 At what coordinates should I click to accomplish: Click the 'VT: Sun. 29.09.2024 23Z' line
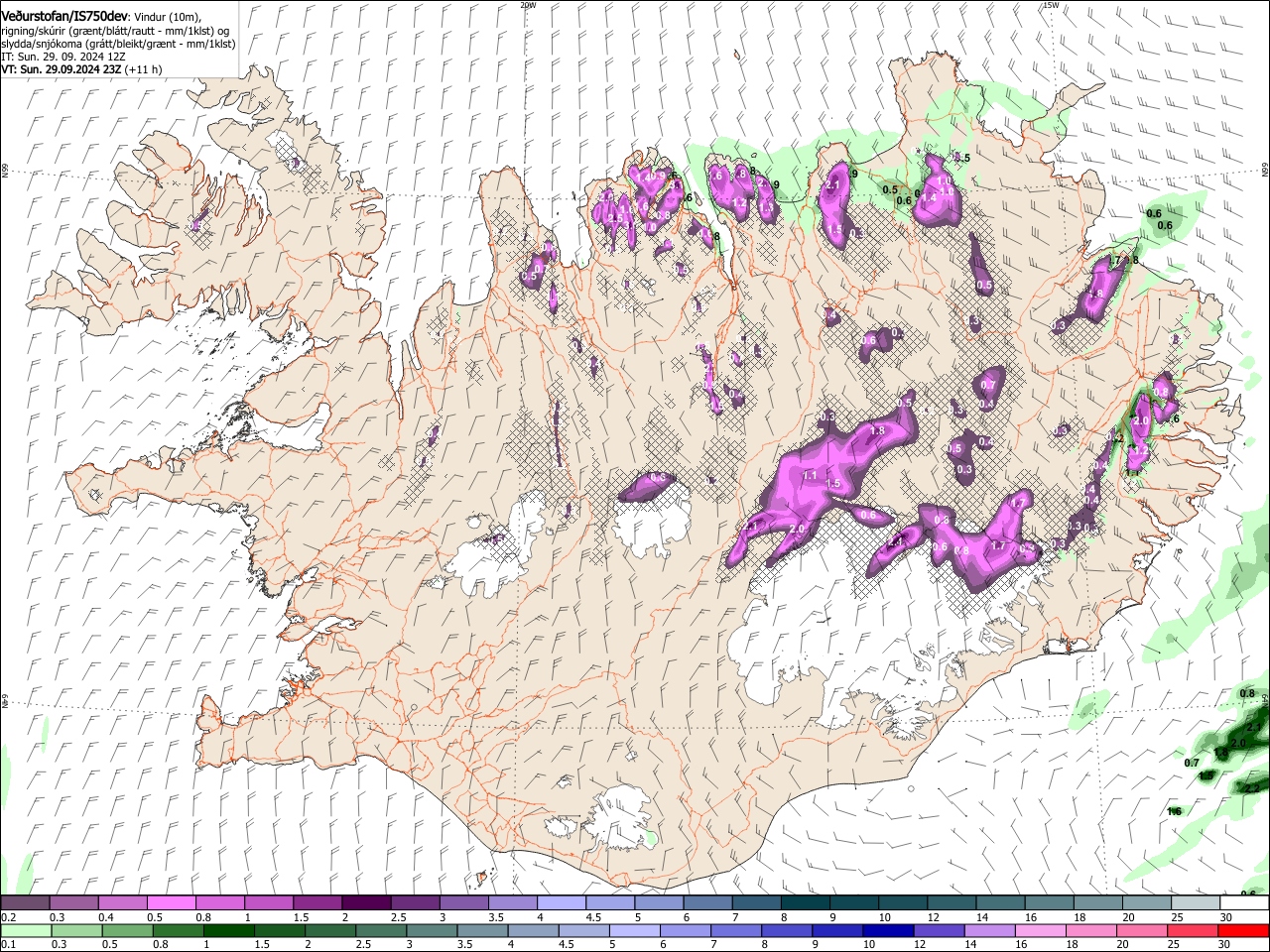(x=63, y=69)
